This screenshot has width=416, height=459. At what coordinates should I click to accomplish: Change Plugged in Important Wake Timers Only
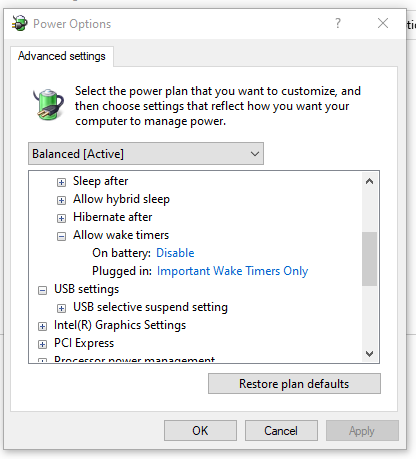pyautogui.click(x=232, y=271)
